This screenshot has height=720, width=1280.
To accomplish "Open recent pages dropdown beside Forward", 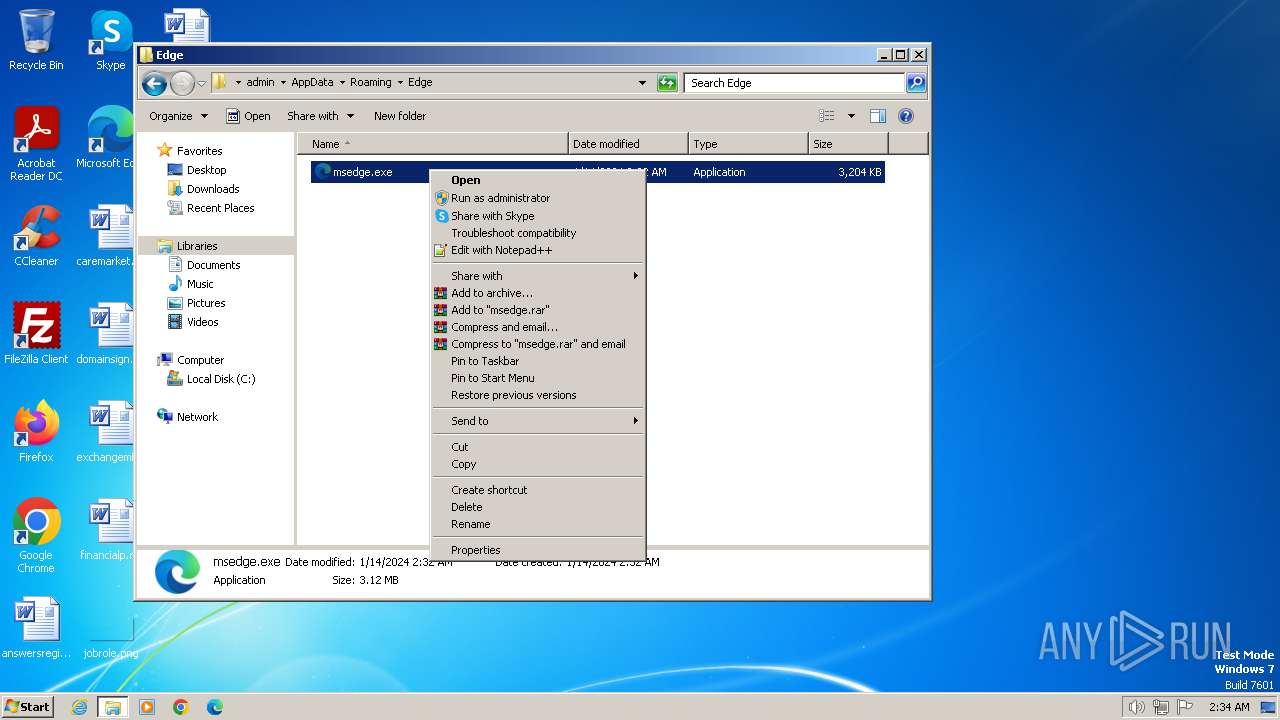I will click(202, 83).
